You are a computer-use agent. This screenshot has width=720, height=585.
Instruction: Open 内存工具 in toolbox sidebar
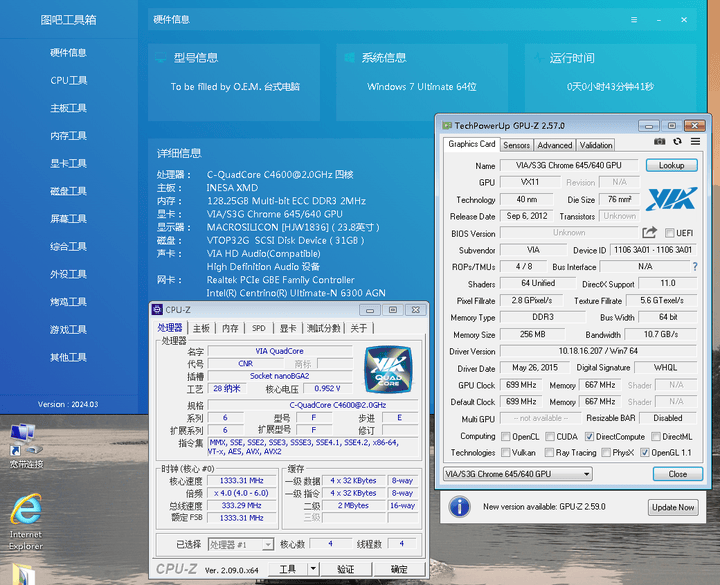68,135
